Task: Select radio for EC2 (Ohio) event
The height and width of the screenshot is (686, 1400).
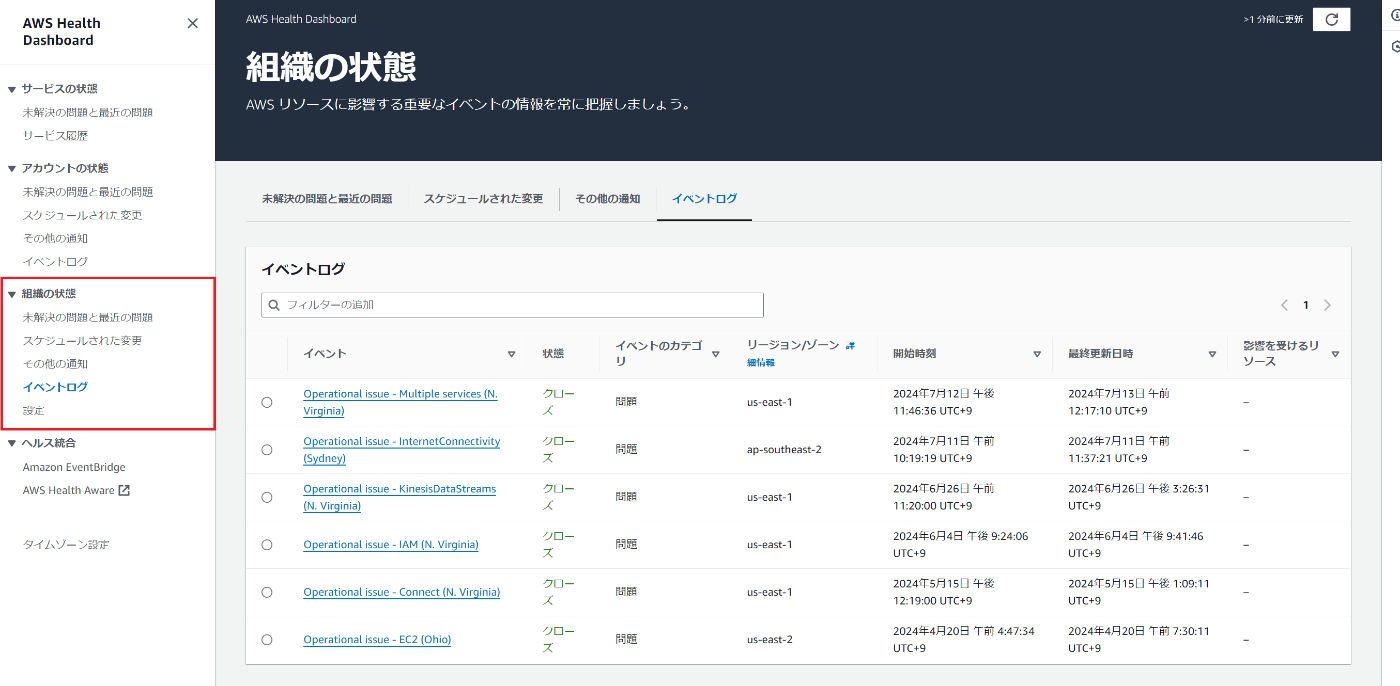Action: (267, 640)
